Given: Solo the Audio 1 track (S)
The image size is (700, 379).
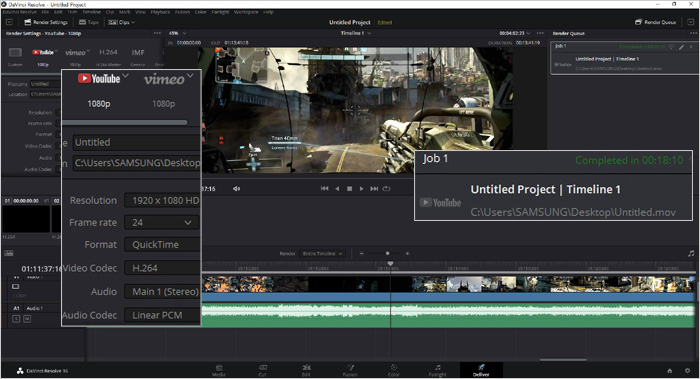Looking at the screenshot, I should (16, 319).
